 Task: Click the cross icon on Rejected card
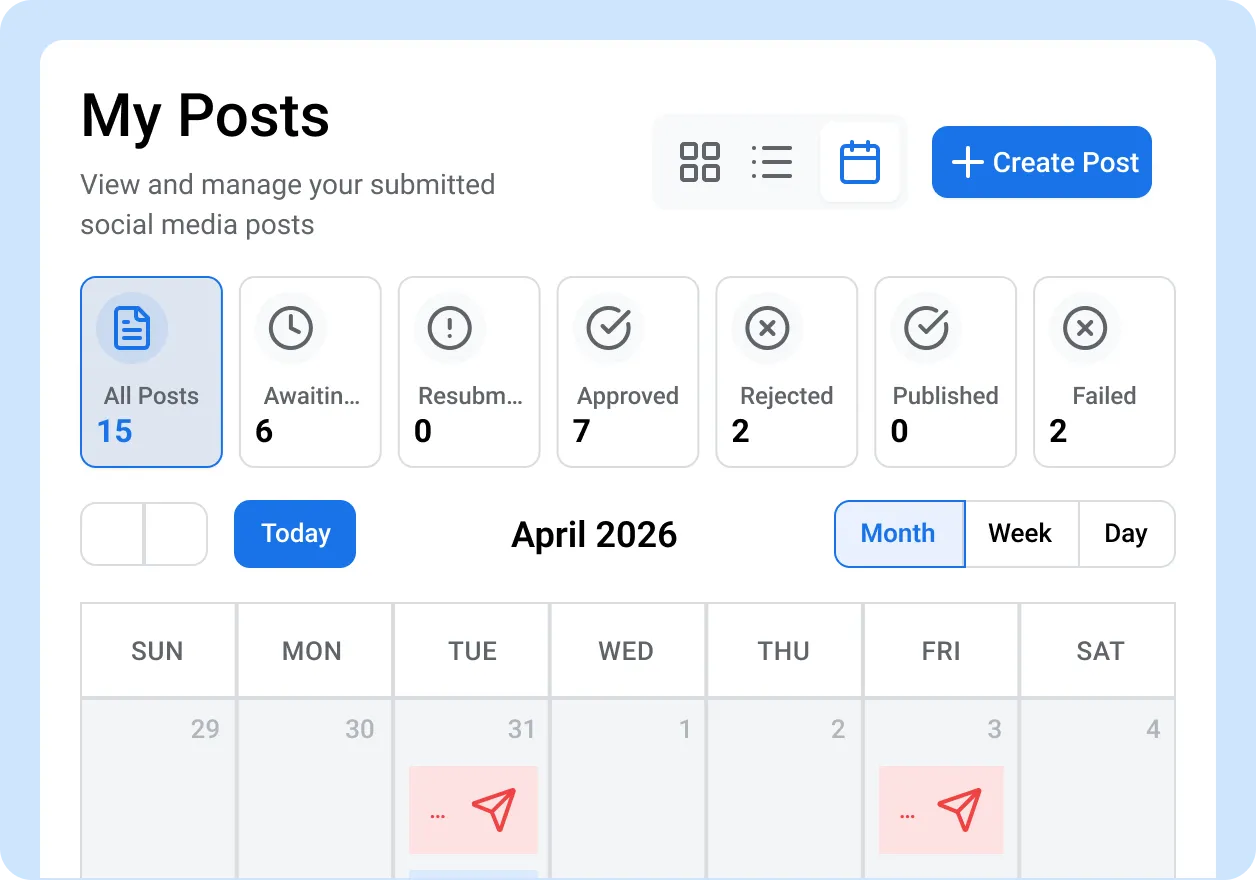(767, 327)
